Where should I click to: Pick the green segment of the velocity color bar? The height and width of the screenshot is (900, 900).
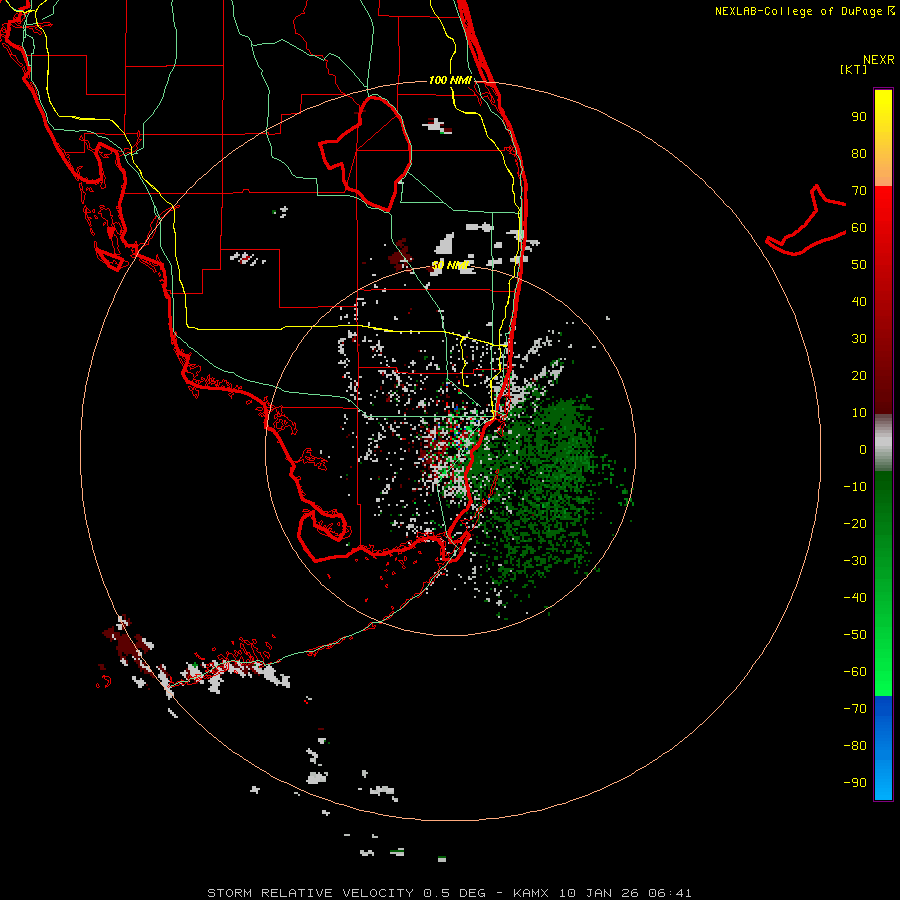coord(883,583)
